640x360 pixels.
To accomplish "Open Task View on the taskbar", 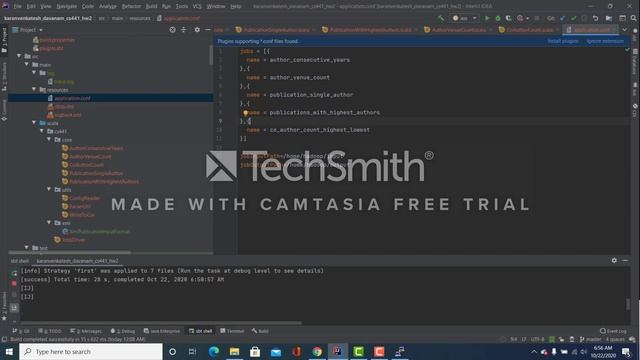I will point(192,351).
